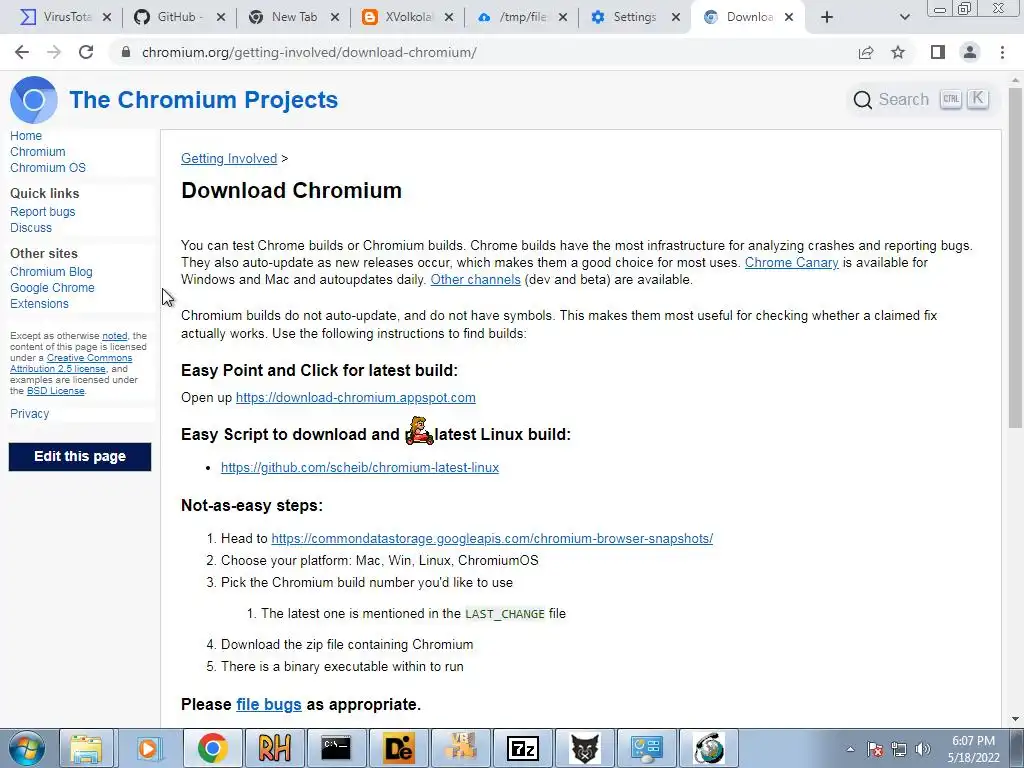This screenshot has height=768, width=1024.
Task: Open the 'noted' license link
Action: [x=115, y=336]
